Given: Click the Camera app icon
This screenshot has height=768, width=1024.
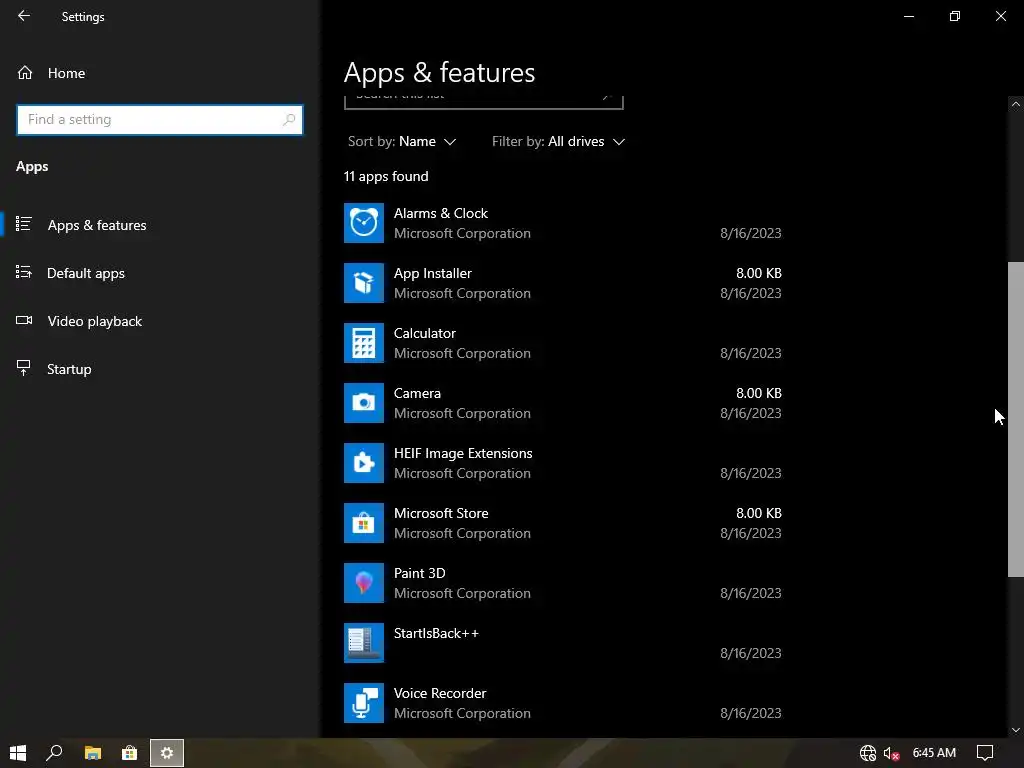Looking at the screenshot, I should (x=364, y=403).
